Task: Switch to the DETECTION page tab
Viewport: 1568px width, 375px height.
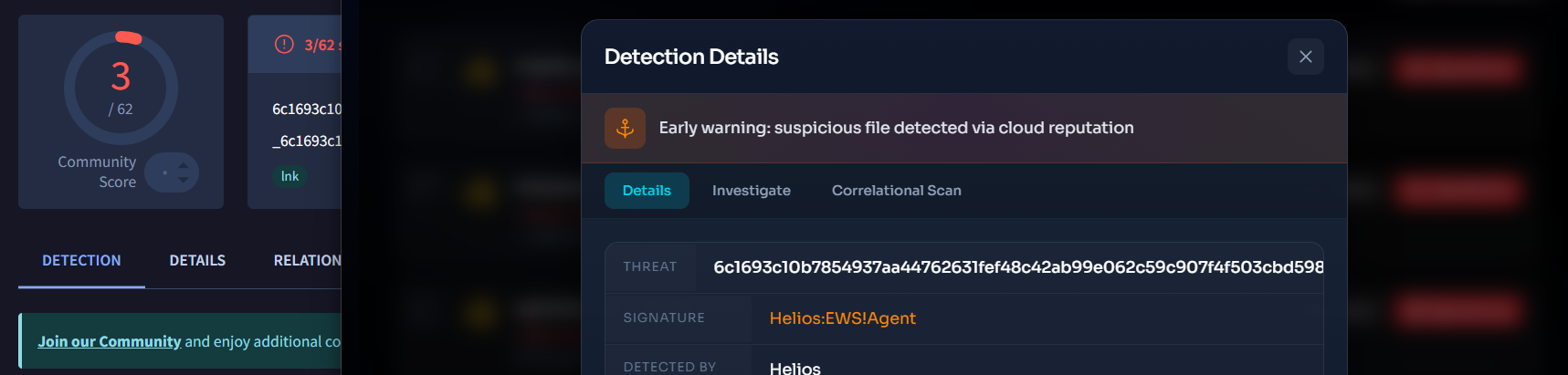Action: 81,261
